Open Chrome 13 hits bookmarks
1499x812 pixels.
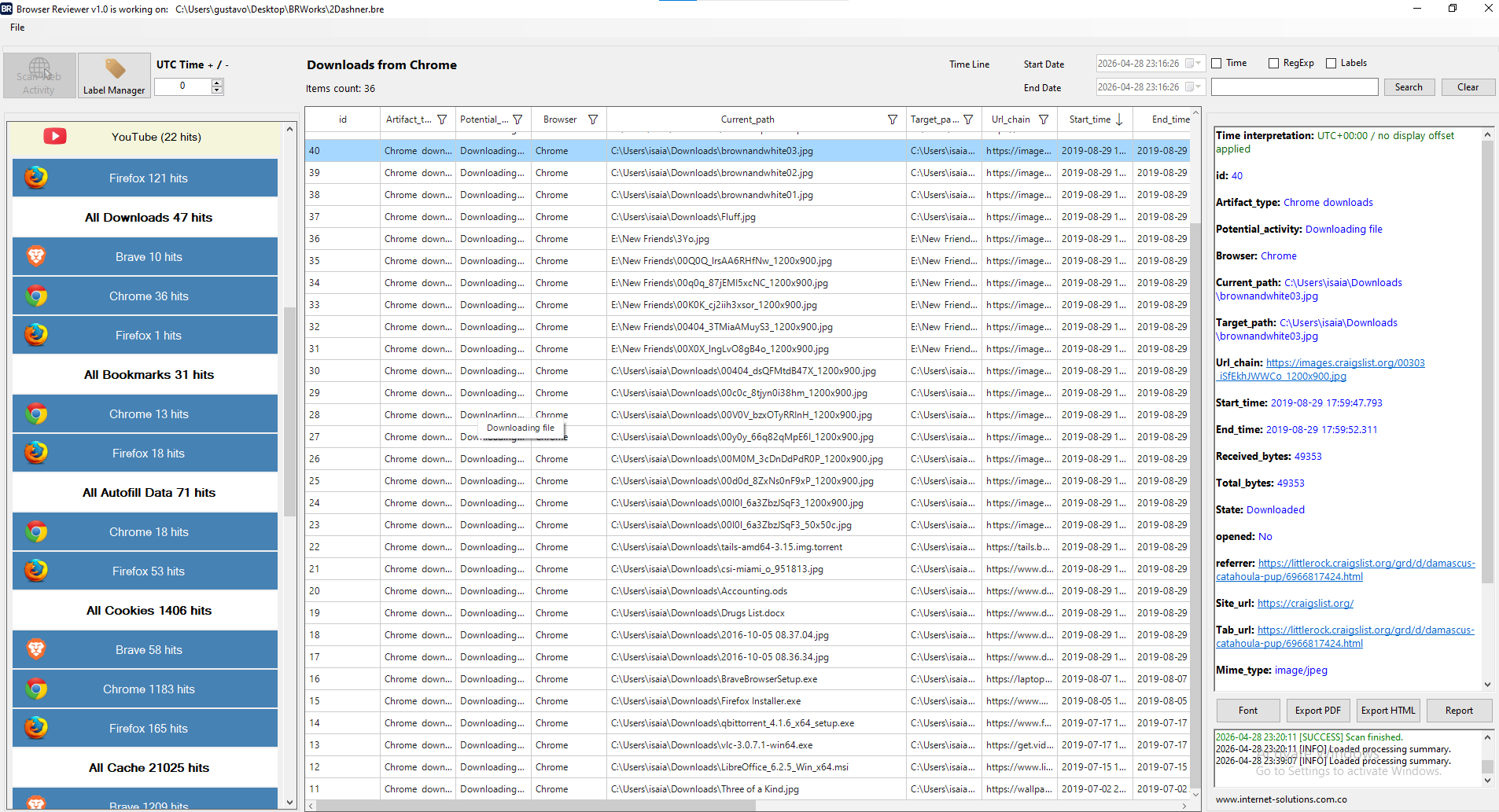145,414
